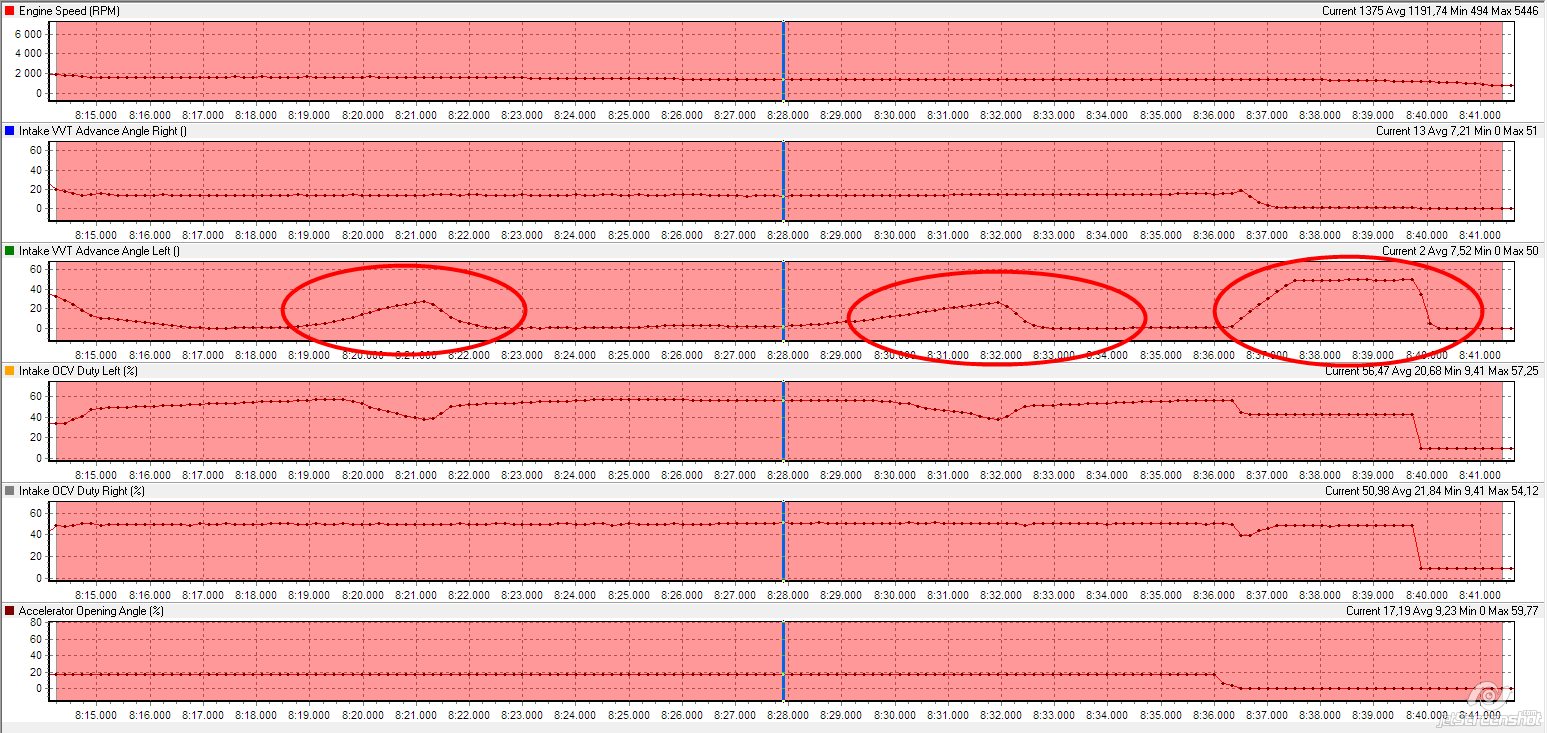The width and height of the screenshot is (1547, 733).
Task: Click the green VVT Advance Left color square
Action: tap(10, 251)
